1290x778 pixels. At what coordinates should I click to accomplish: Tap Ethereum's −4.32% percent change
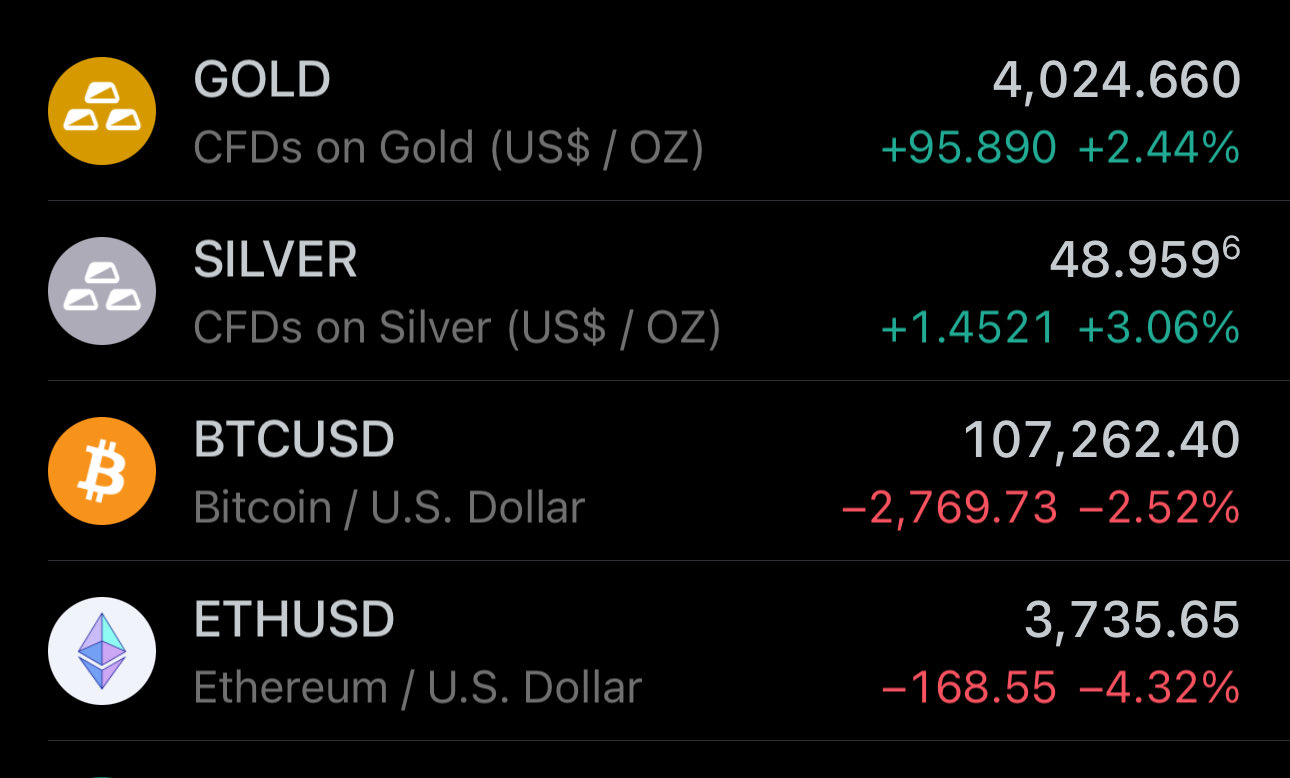(x=1159, y=688)
